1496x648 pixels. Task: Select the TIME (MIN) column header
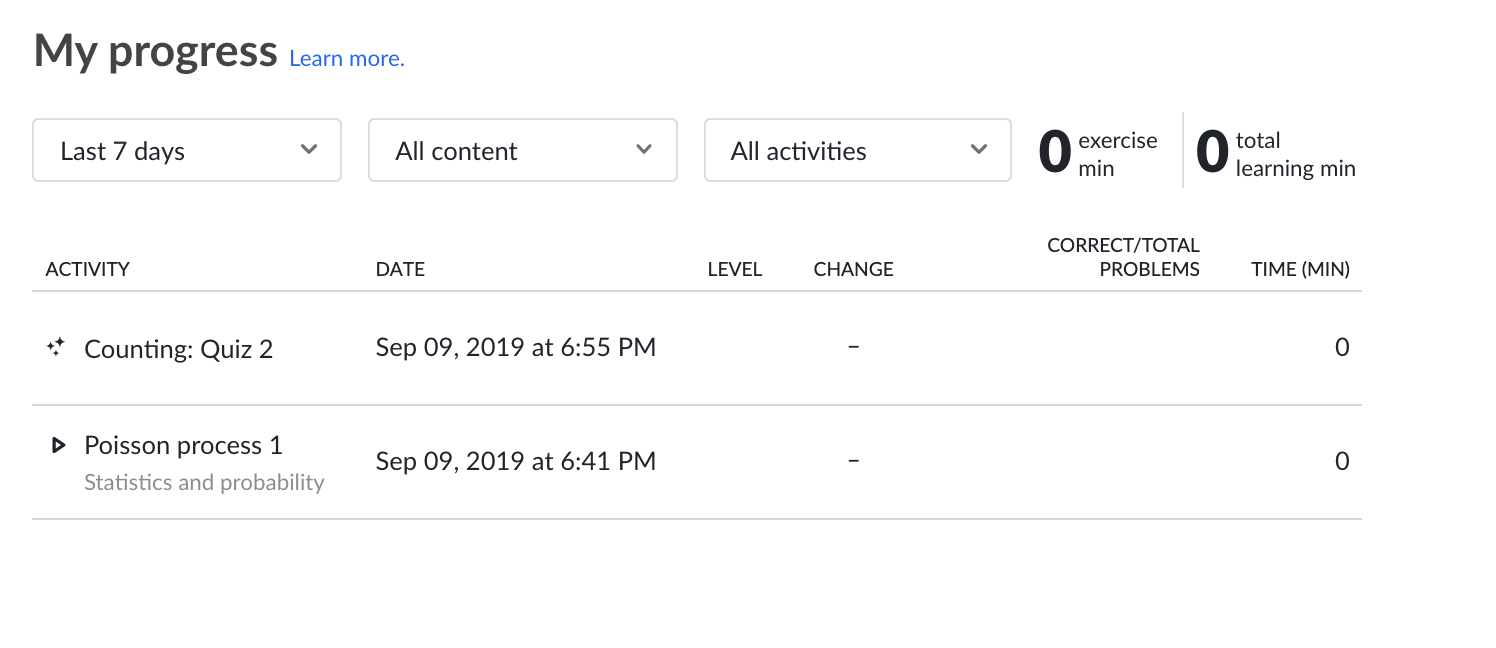pyautogui.click(x=1301, y=269)
